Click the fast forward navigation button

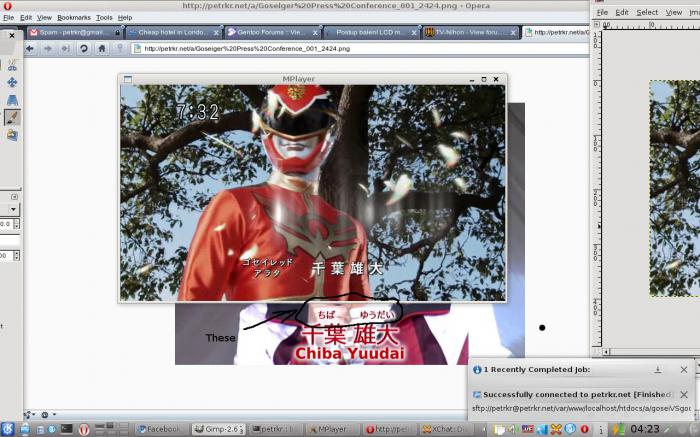click(x=65, y=49)
